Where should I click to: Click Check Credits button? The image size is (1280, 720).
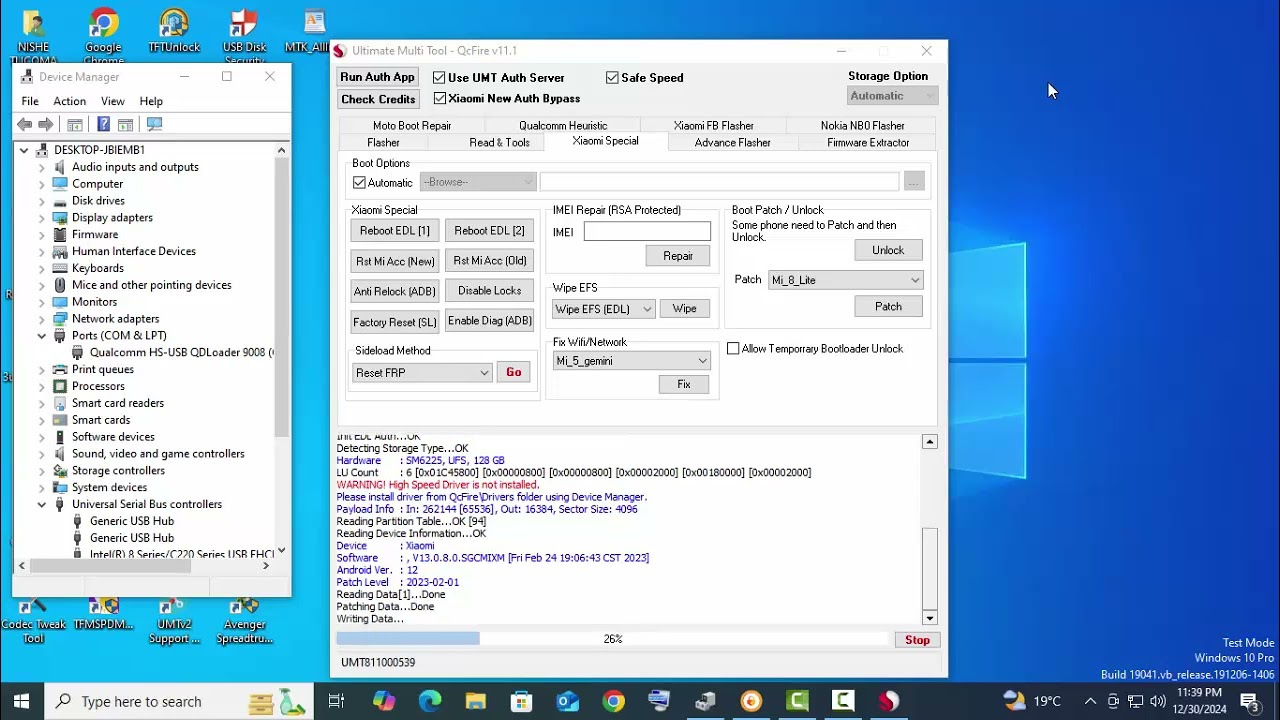378,99
